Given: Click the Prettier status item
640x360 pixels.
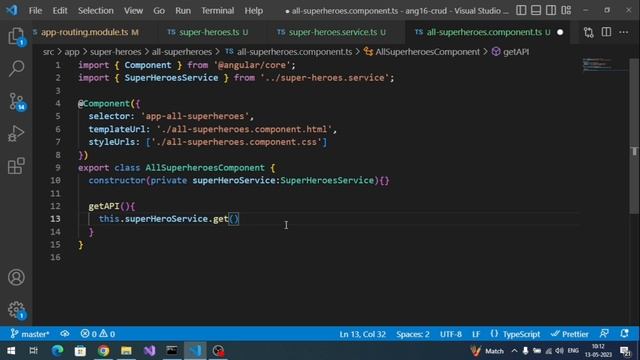Looking at the screenshot, I should coord(569,334).
